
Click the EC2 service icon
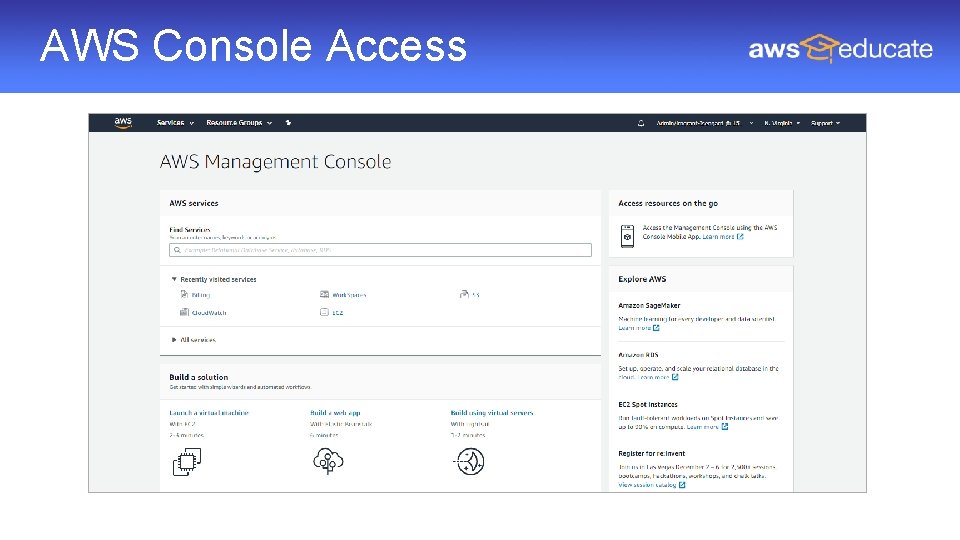[x=324, y=312]
